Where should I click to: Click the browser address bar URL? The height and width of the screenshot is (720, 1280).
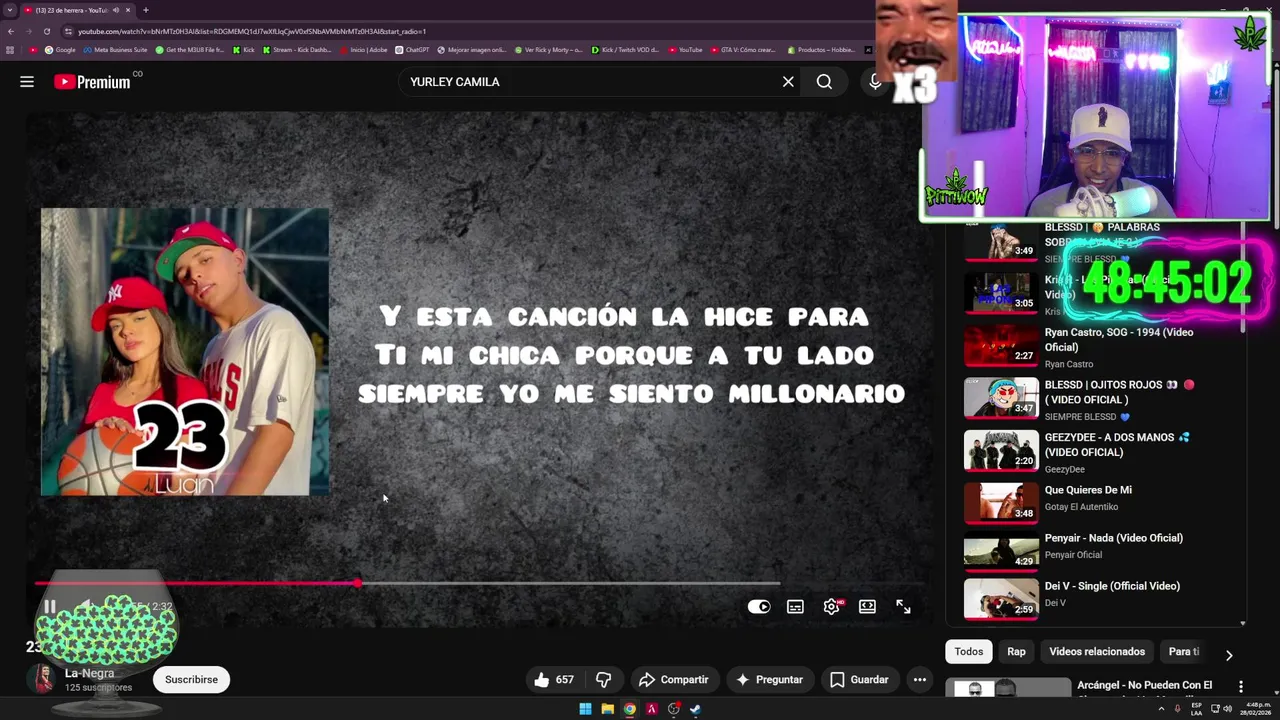(252, 31)
